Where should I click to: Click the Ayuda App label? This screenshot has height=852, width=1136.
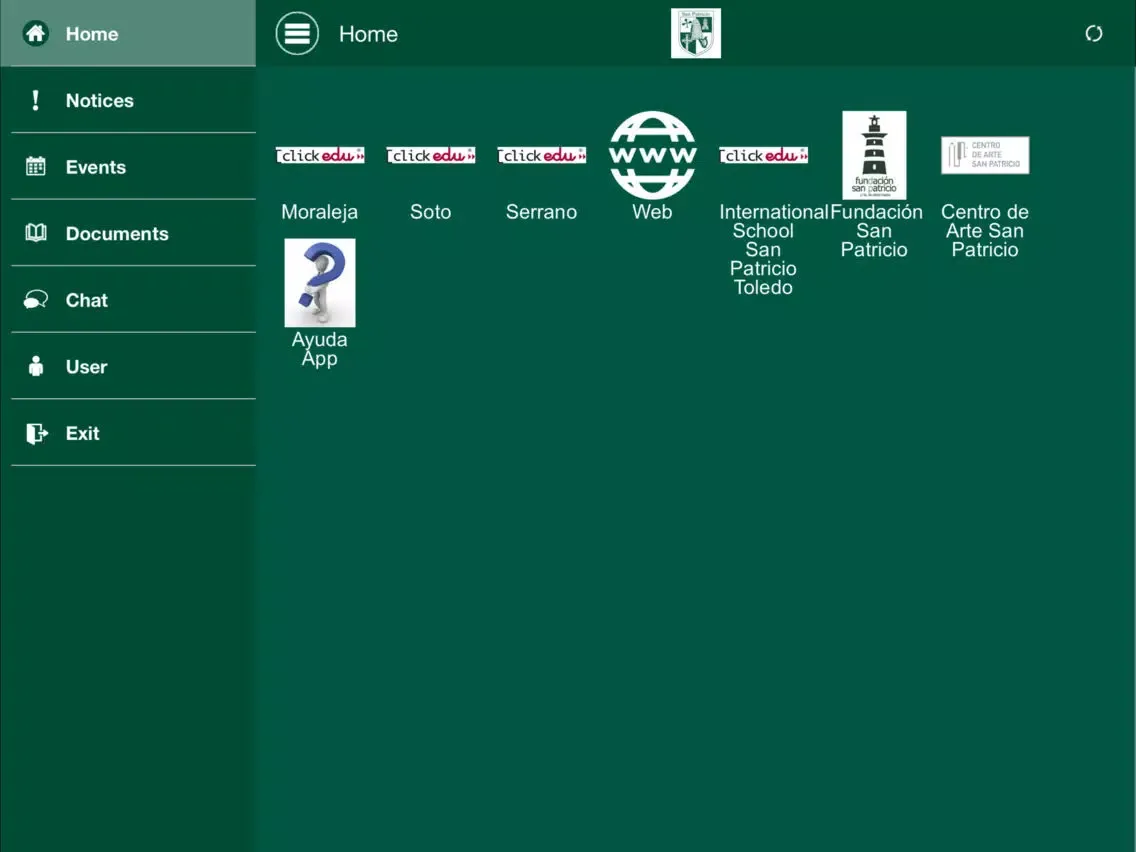click(x=320, y=349)
